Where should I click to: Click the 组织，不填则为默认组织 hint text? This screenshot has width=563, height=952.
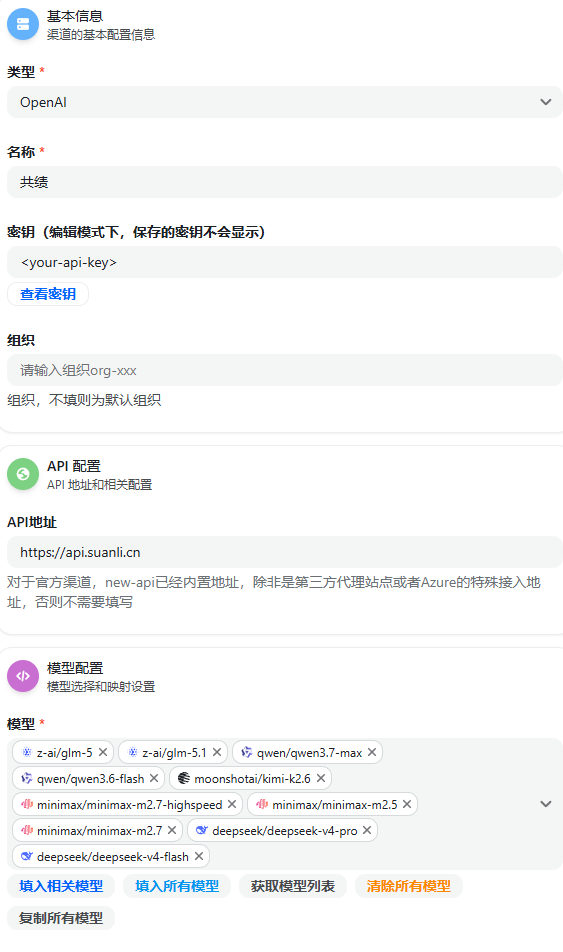point(84,400)
